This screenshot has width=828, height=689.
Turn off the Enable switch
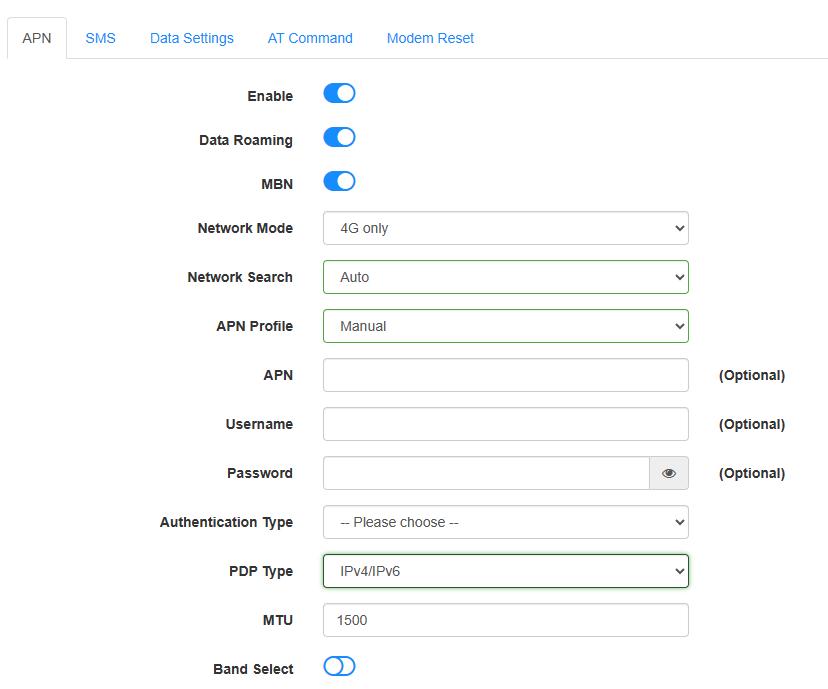pos(339,94)
